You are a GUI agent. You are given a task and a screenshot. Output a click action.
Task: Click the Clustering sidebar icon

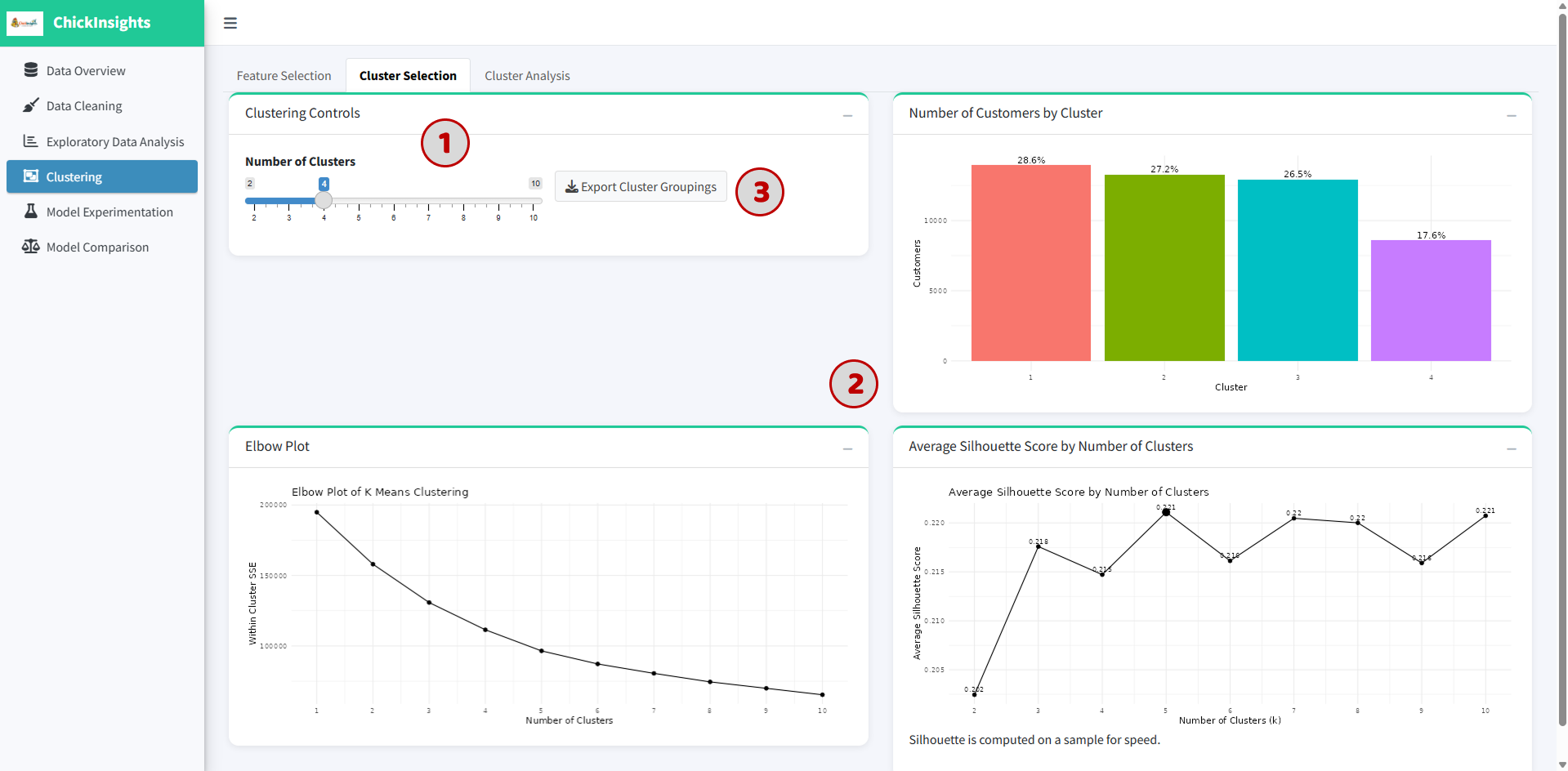pyautogui.click(x=31, y=176)
